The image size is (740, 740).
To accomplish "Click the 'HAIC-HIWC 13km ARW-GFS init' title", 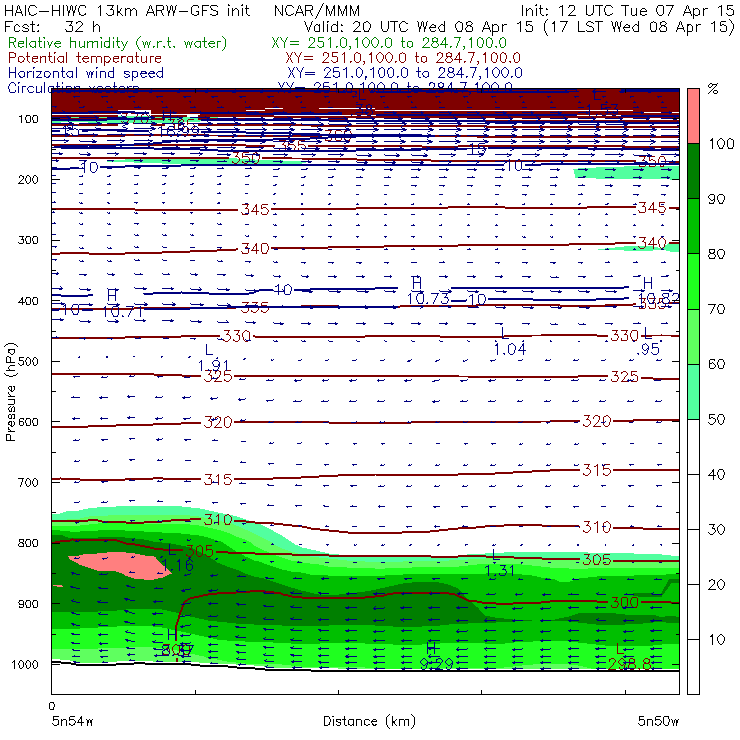I will (127, 10).
